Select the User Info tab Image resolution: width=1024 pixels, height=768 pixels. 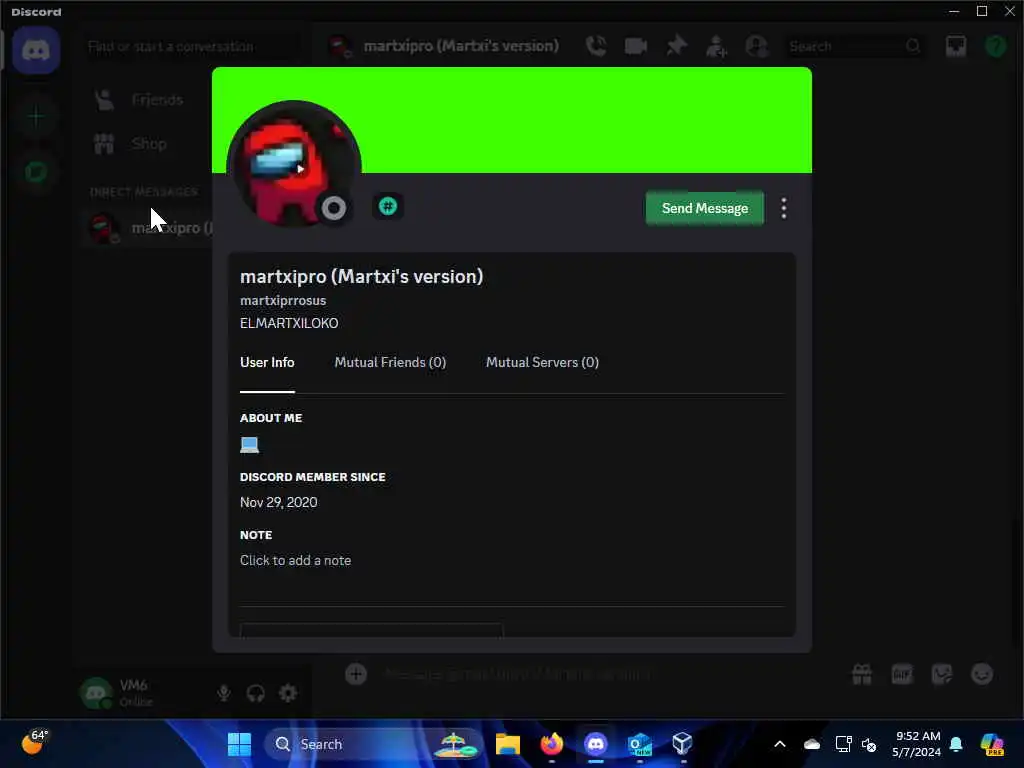pyautogui.click(x=267, y=362)
